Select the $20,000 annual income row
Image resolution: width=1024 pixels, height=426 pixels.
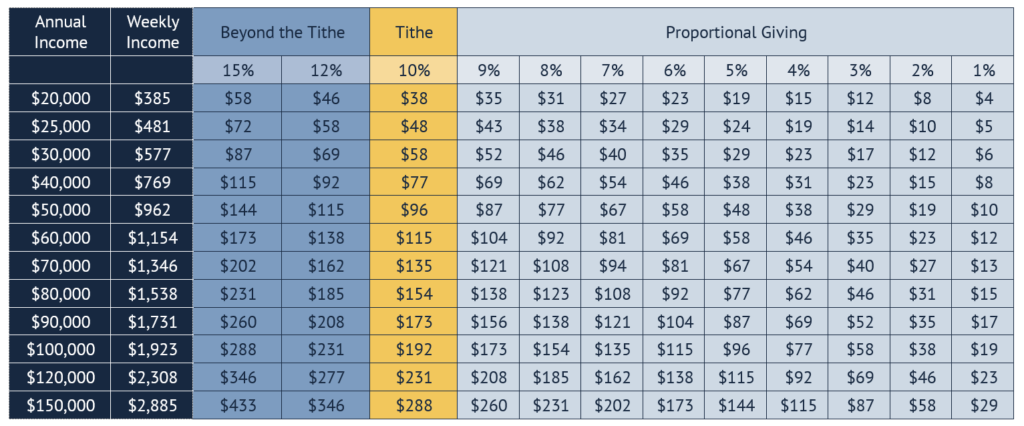(58, 99)
